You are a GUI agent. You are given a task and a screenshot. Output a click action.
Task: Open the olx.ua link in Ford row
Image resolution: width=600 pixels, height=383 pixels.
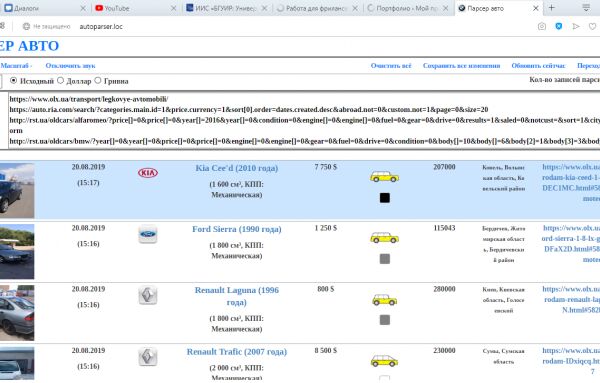click(x=571, y=244)
